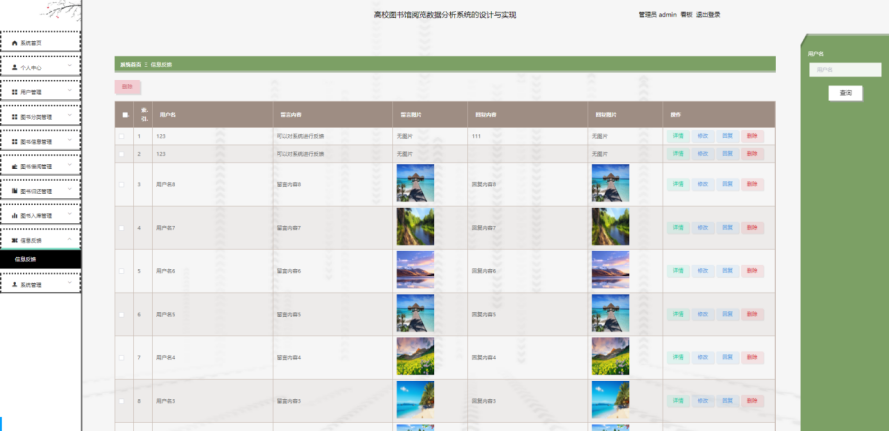Screen dimensions: 890x431
Task: Check the checkbox for row 2
Action: [121, 154]
